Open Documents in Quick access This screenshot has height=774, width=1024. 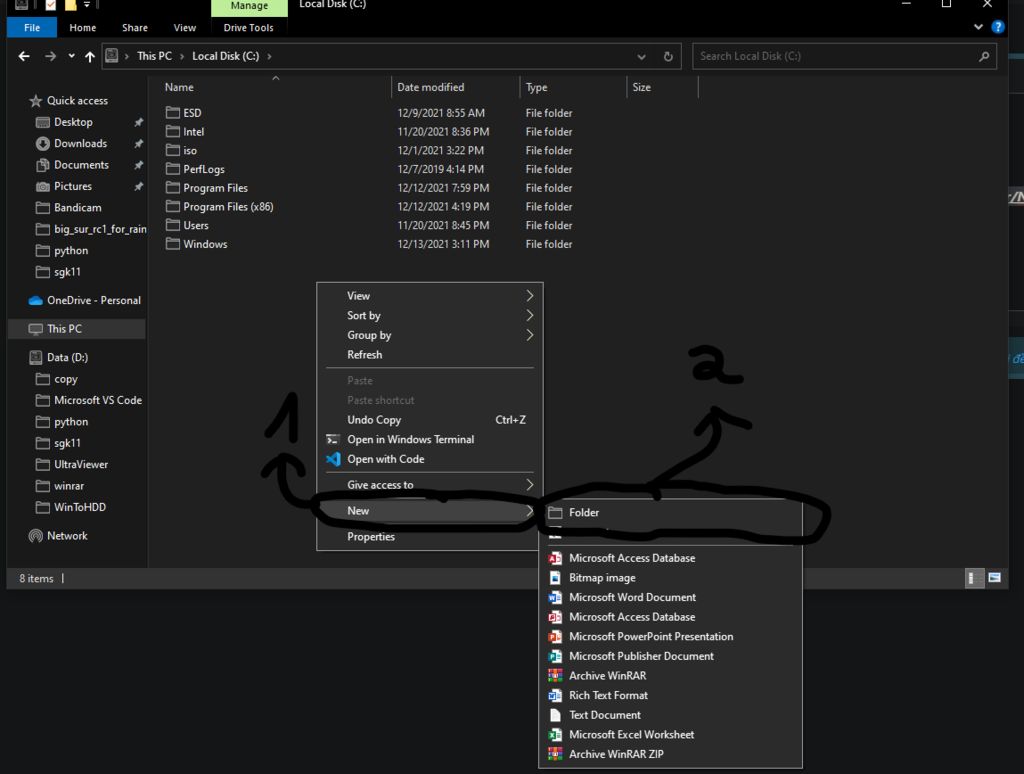pos(82,165)
